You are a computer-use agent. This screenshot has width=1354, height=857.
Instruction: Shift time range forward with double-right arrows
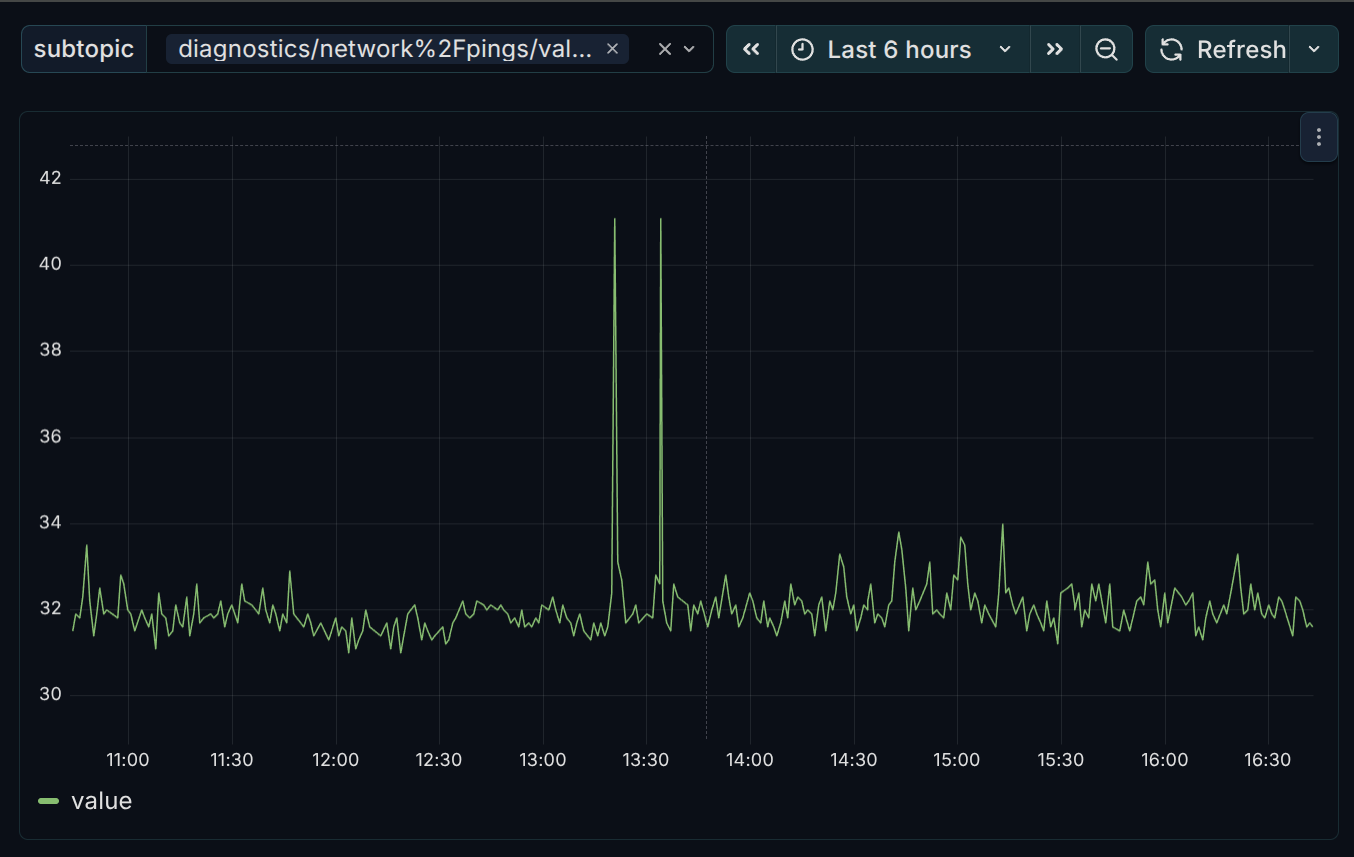1055,49
